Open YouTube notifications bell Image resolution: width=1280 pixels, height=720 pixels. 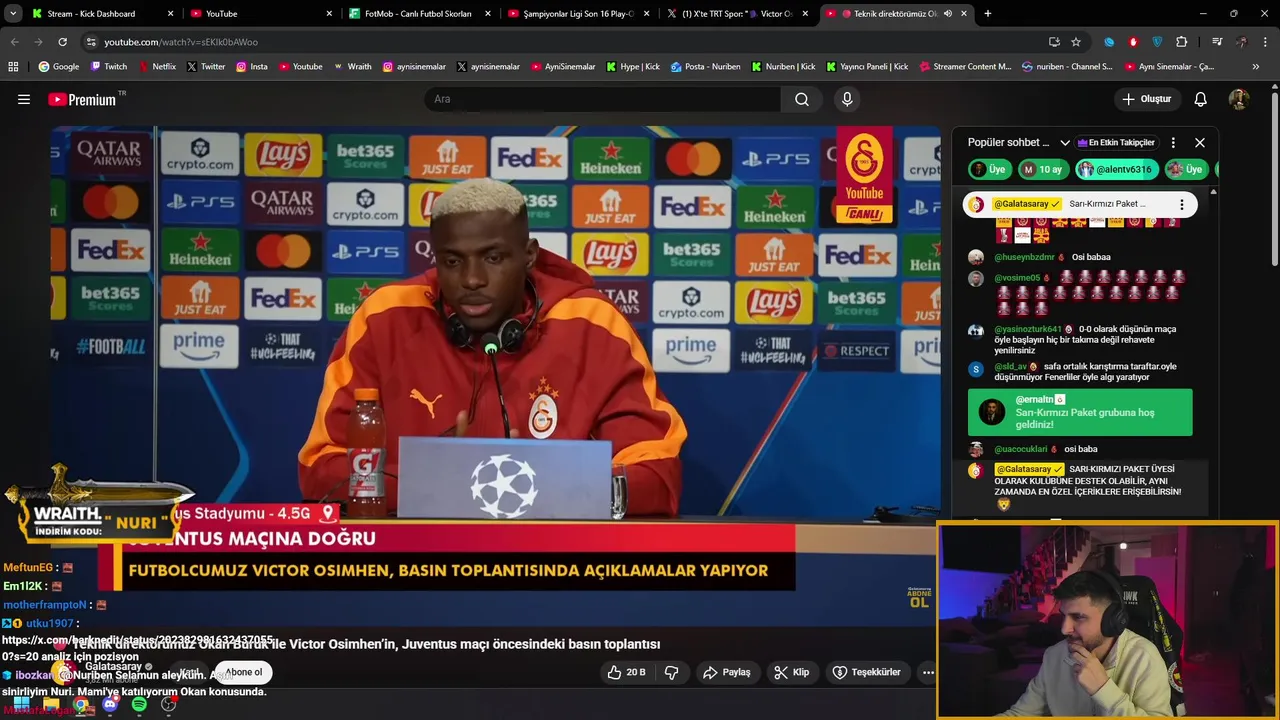[x=1201, y=99]
